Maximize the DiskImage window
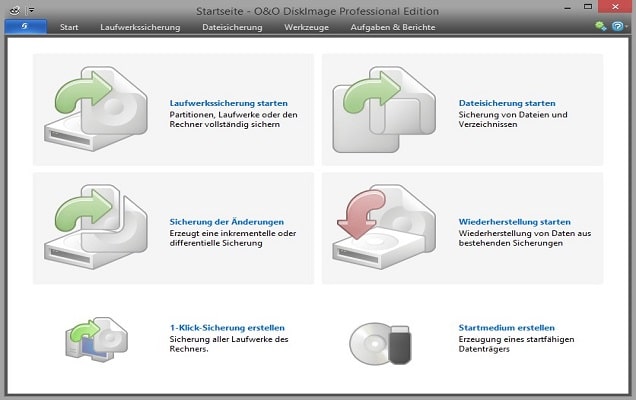636x400 pixels. [x=588, y=7]
